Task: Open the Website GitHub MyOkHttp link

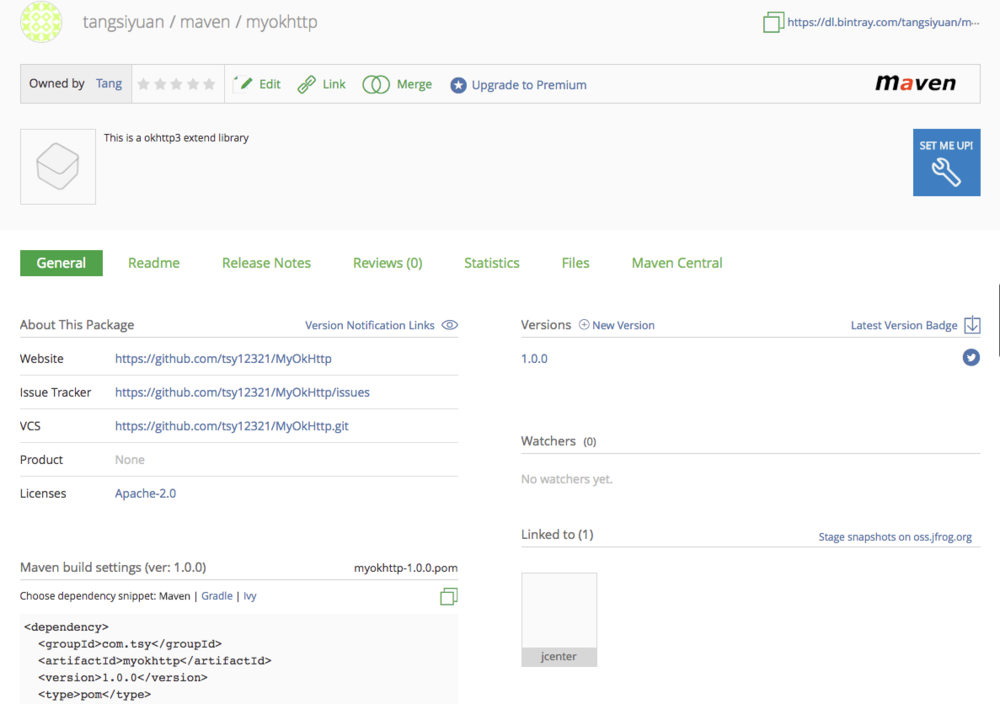Action: click(x=223, y=358)
